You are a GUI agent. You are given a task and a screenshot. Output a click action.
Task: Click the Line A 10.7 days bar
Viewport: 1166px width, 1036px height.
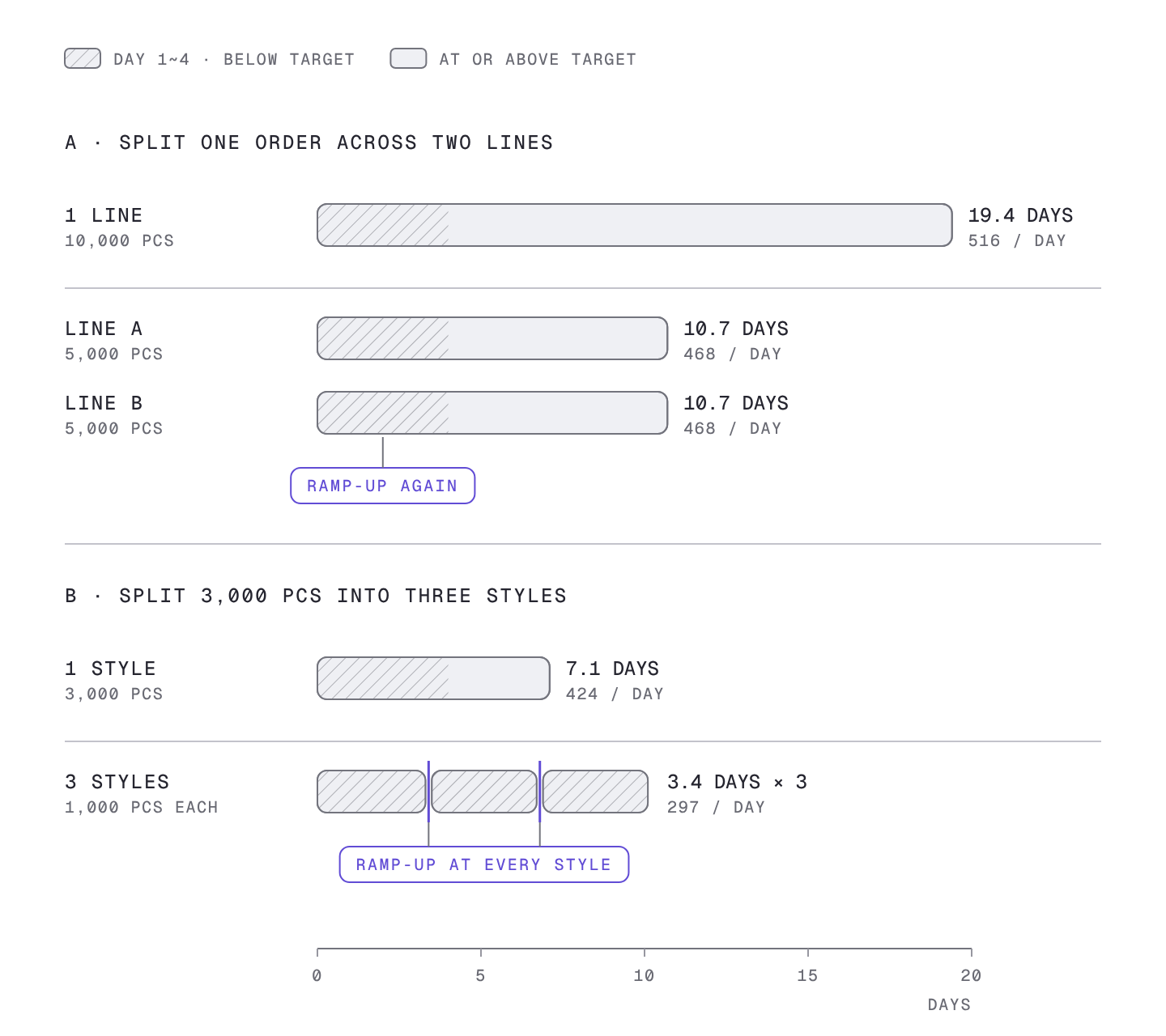[492, 338]
